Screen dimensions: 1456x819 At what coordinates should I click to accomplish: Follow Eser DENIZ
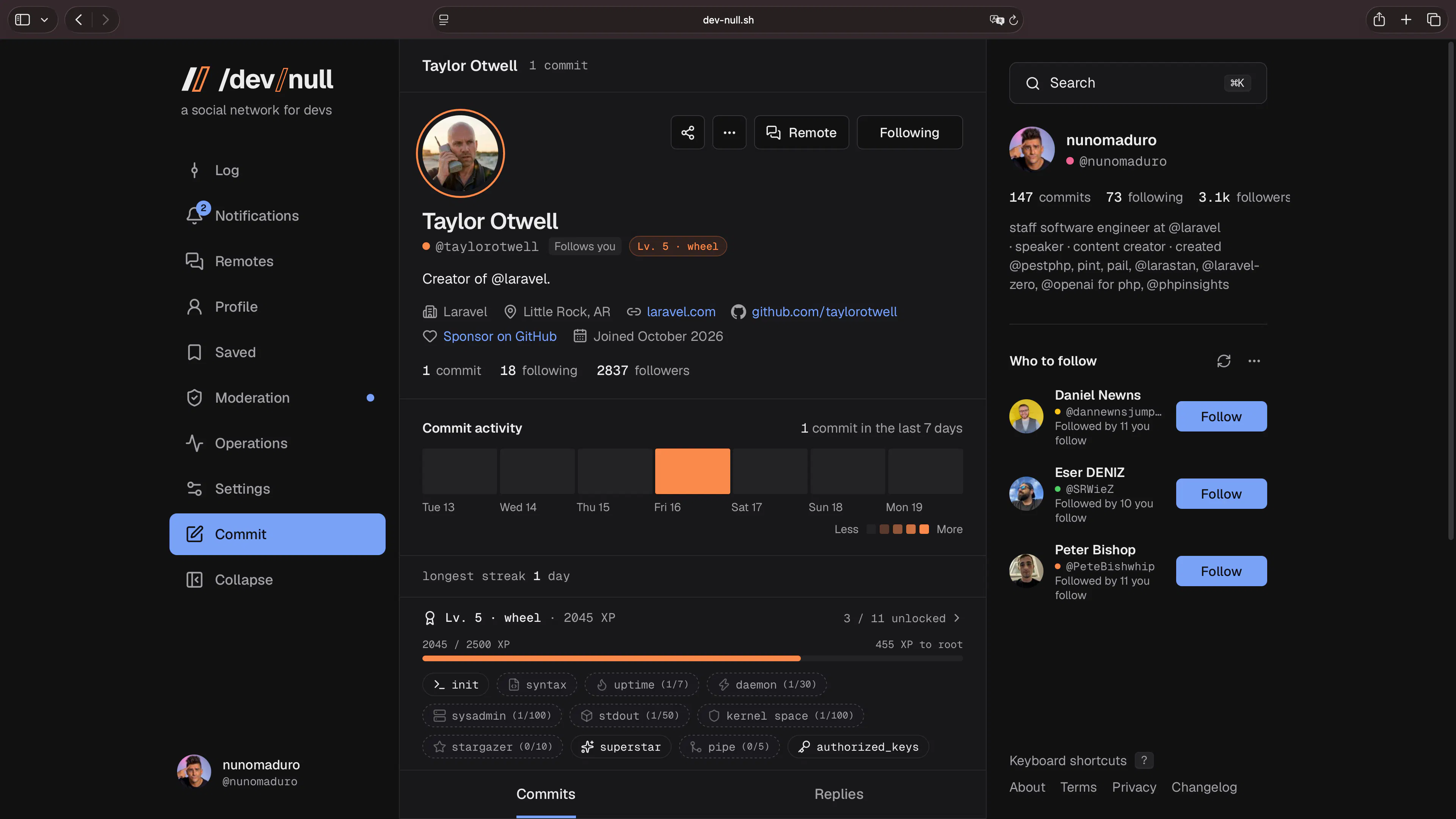[x=1221, y=493]
